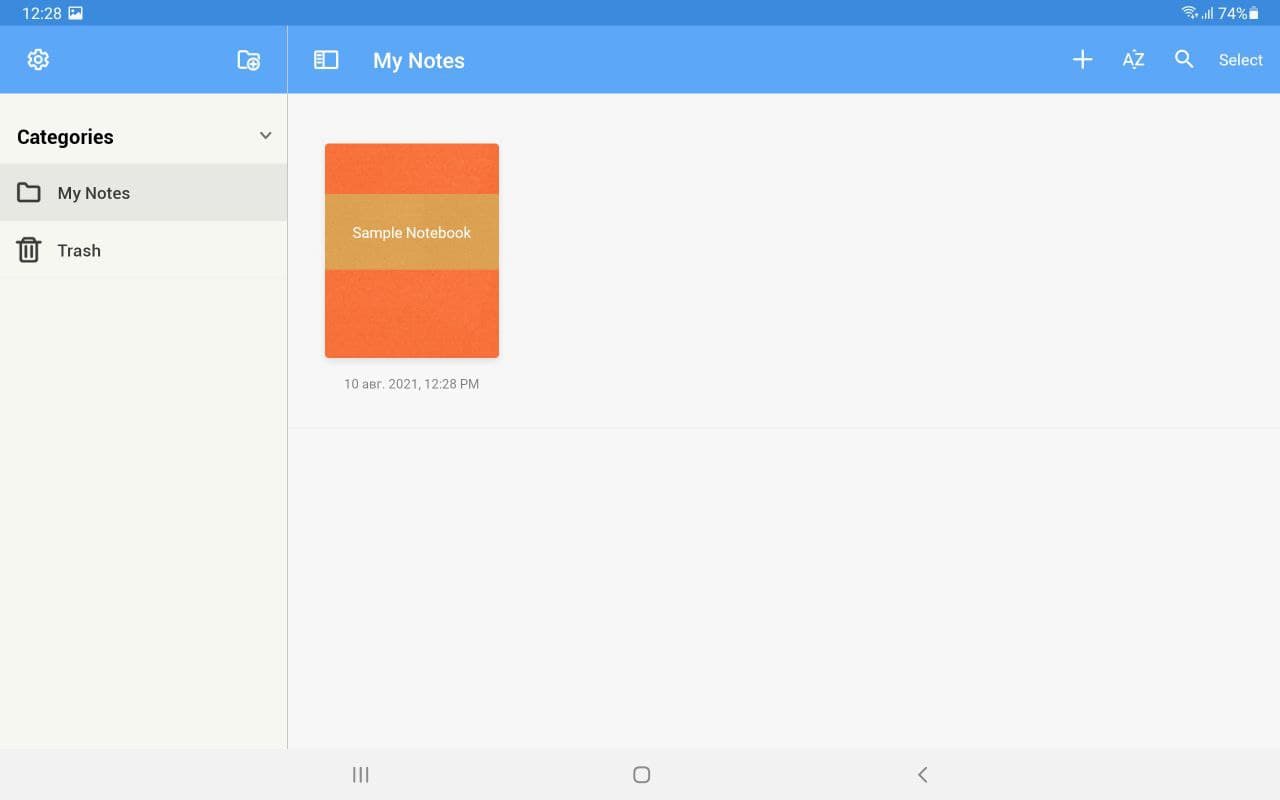Toggle the sidebar panel icon
The height and width of the screenshot is (800, 1280).
tap(326, 60)
